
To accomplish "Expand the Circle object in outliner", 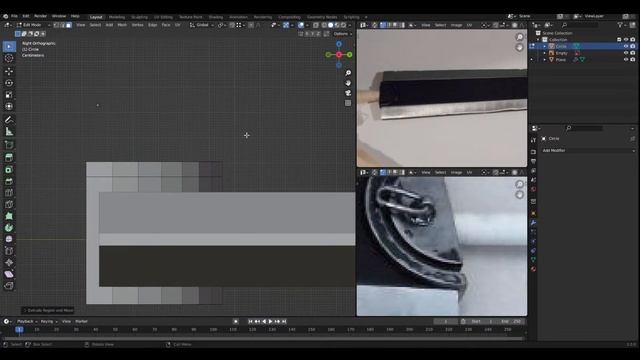I will click(x=544, y=47).
